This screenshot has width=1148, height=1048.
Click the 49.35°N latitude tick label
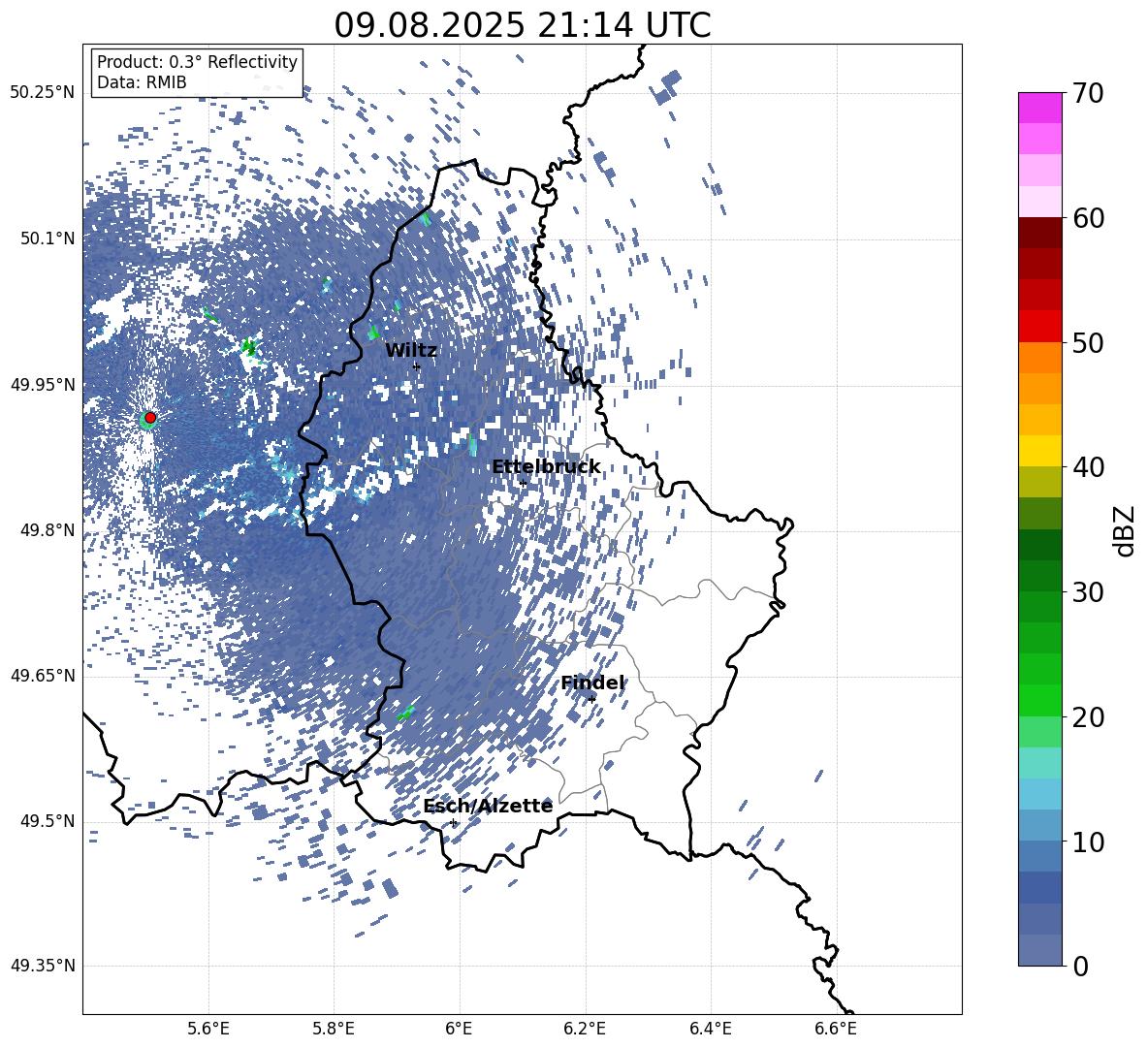(x=42, y=966)
